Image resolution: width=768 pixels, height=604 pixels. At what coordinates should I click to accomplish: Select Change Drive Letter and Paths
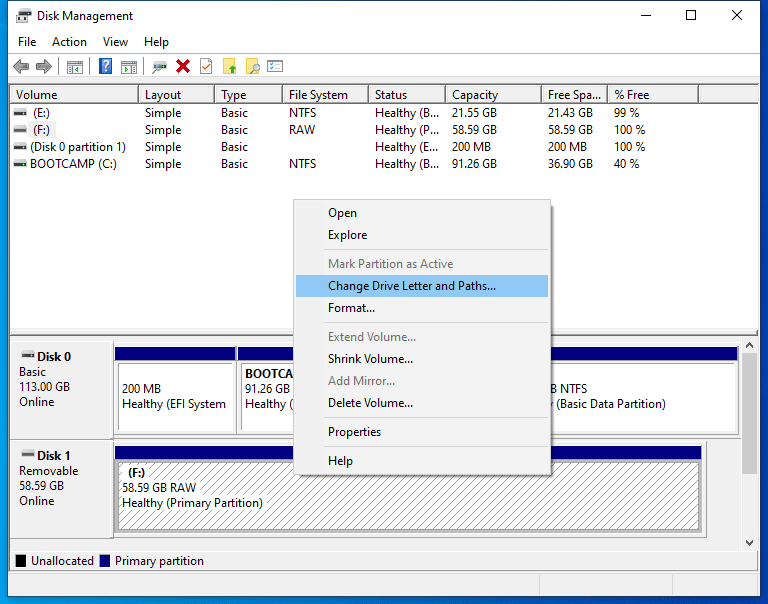coord(422,286)
